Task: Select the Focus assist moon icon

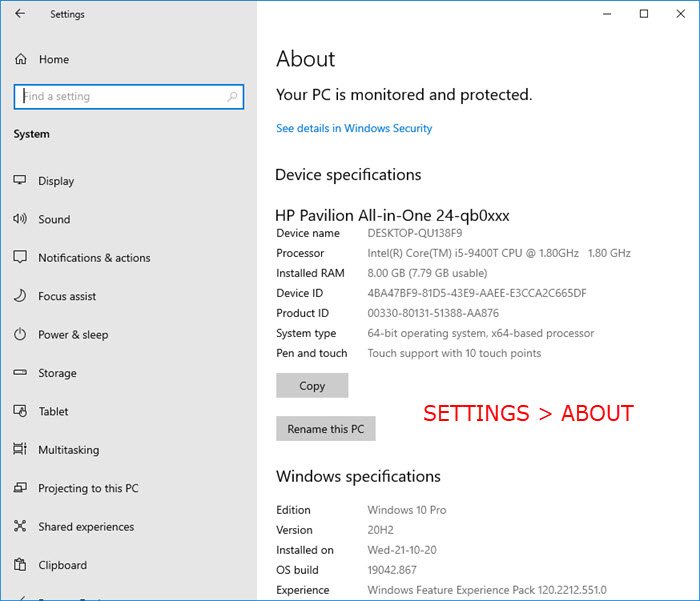Action: click(20, 296)
